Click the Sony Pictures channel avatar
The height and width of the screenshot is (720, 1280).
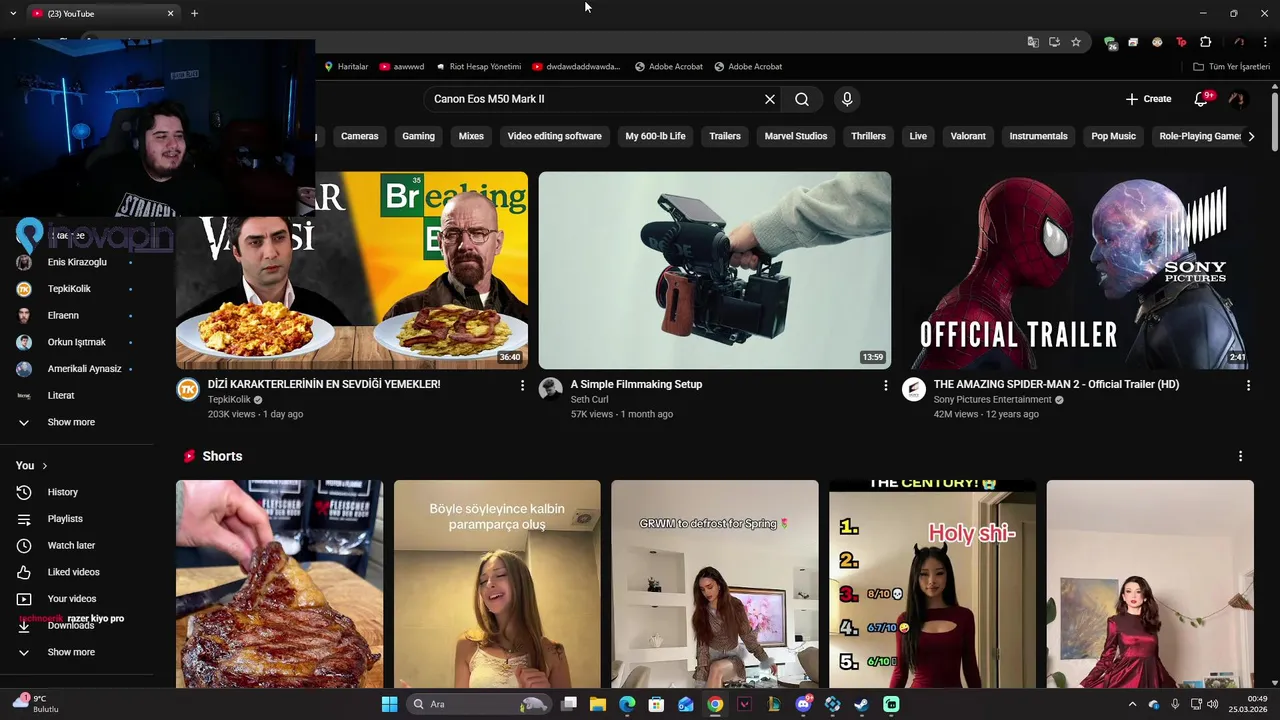click(913, 389)
